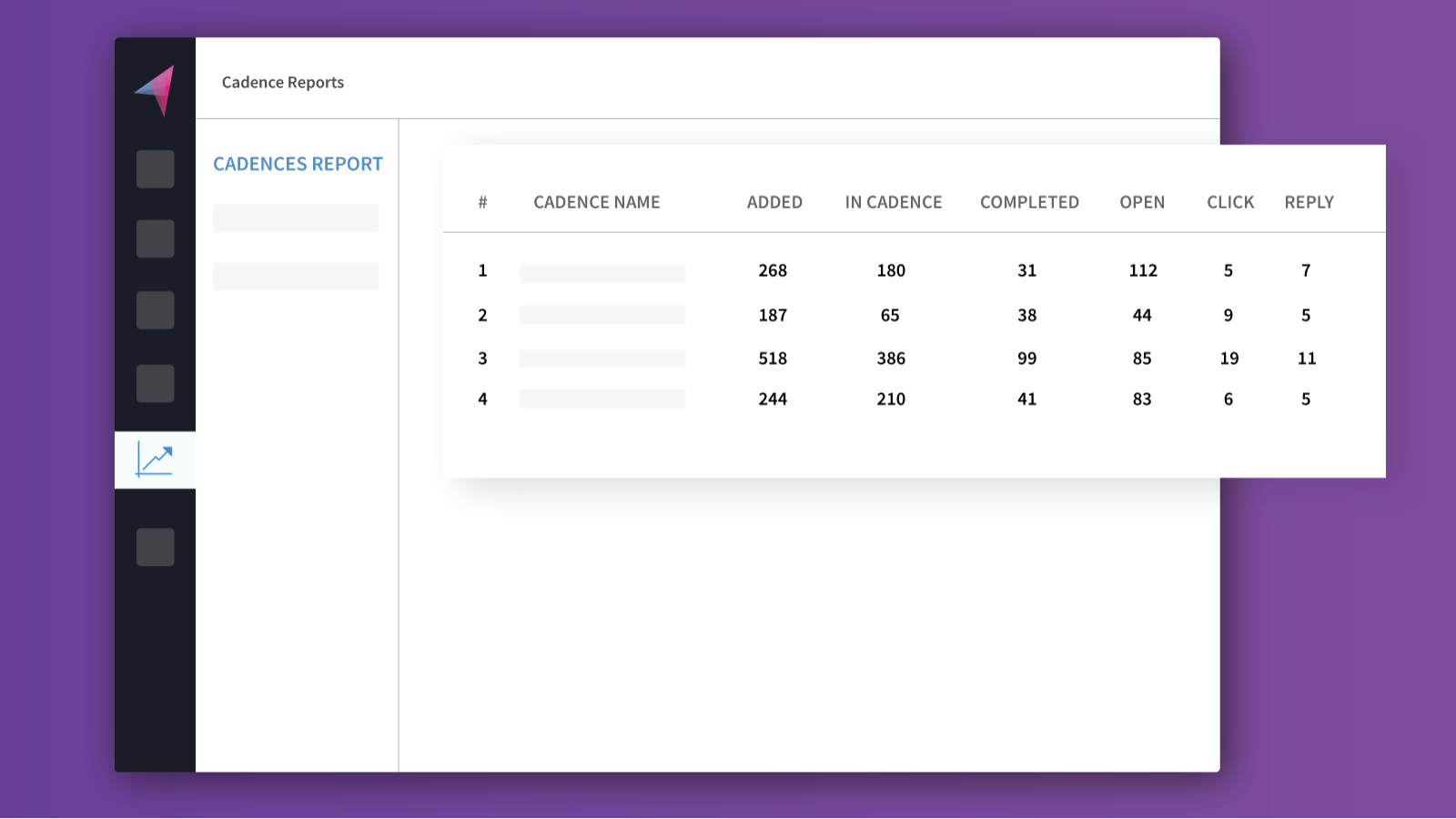Click the first gray sidebar navigation icon
Viewport: 1456px width, 819px height.
(155, 168)
